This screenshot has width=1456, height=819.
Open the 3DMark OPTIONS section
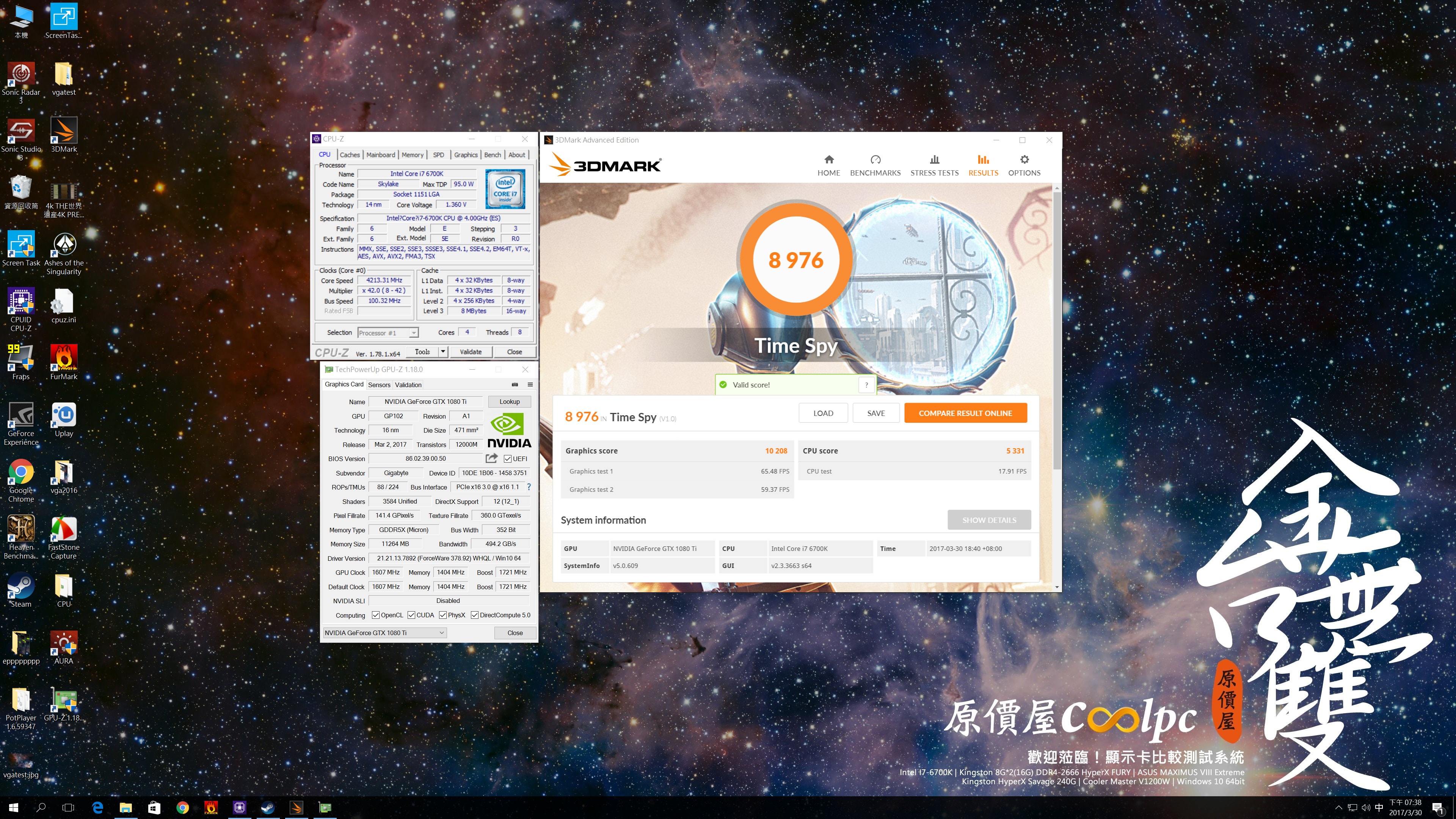pyautogui.click(x=1024, y=166)
